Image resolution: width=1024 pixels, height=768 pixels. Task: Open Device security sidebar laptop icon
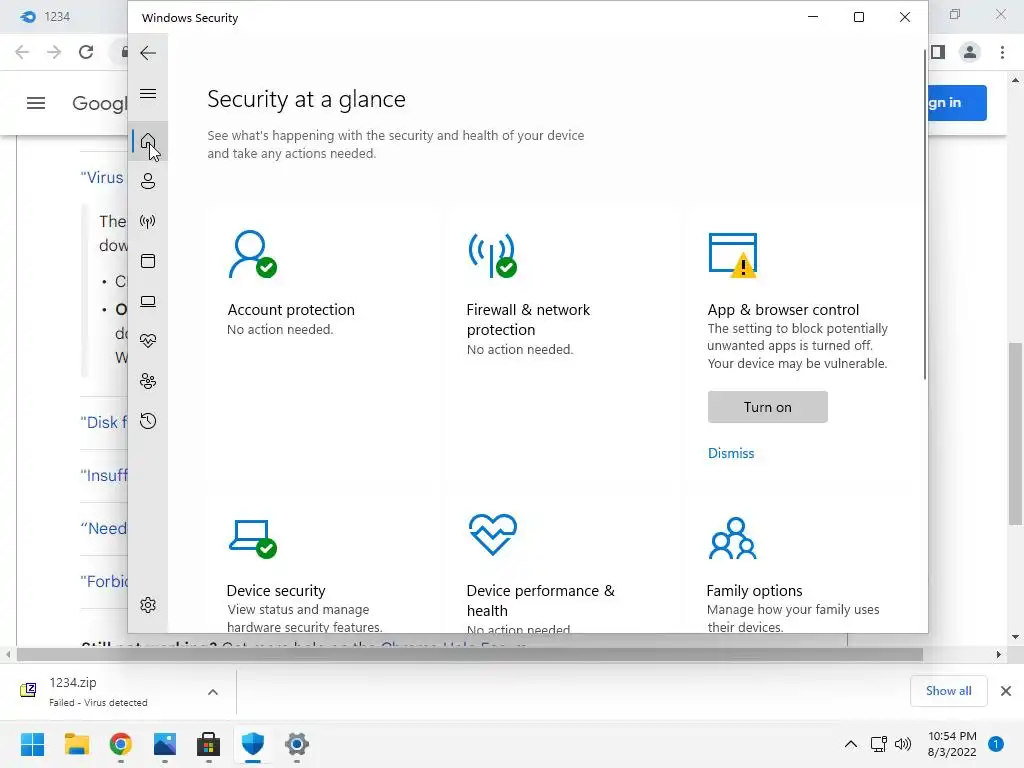[x=148, y=301]
